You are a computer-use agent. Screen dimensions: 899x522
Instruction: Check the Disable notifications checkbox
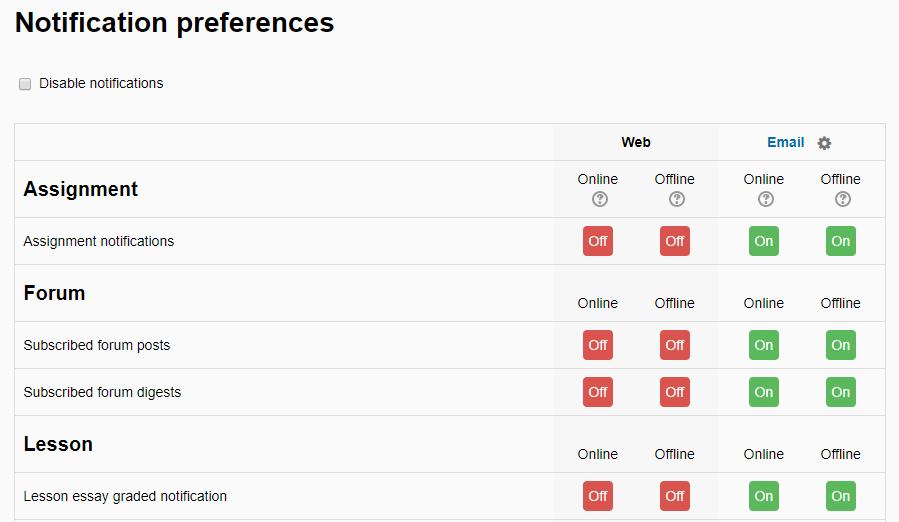pyautogui.click(x=25, y=84)
